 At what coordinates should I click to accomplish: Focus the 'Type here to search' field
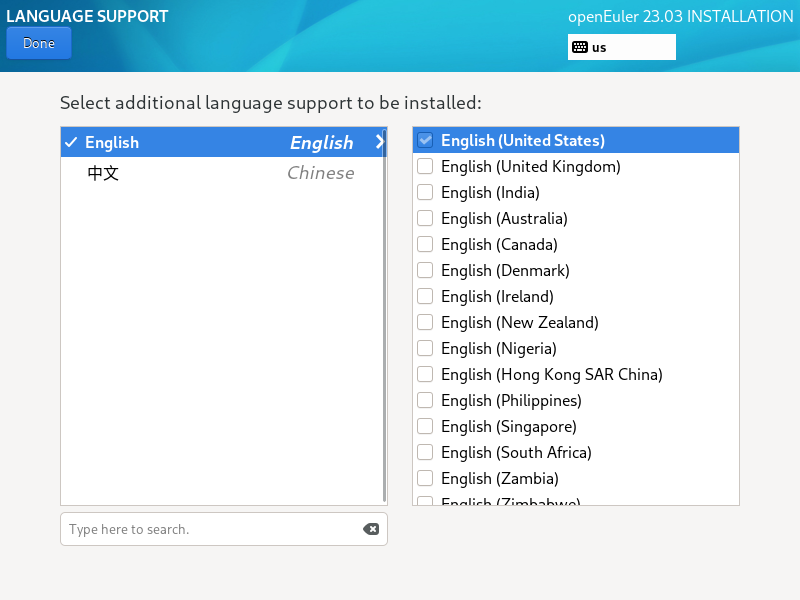pos(210,529)
